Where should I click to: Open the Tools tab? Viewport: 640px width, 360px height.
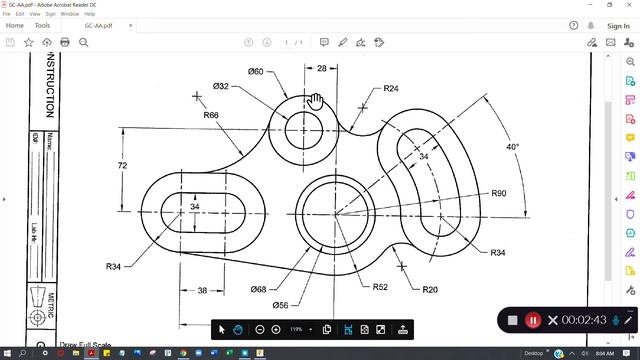pos(42,25)
